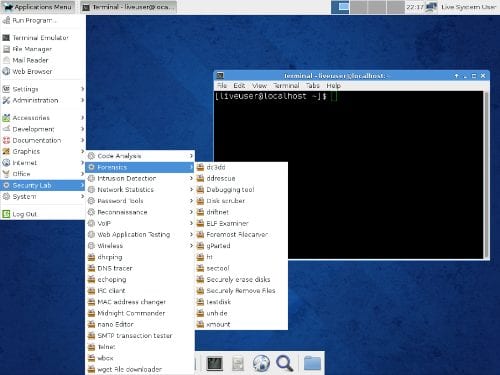Screen dimensions: 500x375
Task: Click the Applications Menu button
Action: coord(39,7)
